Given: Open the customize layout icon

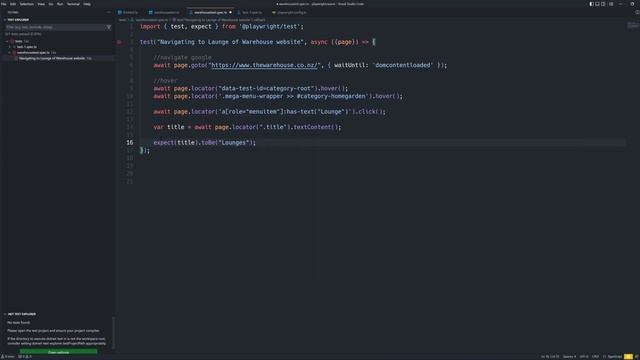Looking at the screenshot, I should coord(611,4).
